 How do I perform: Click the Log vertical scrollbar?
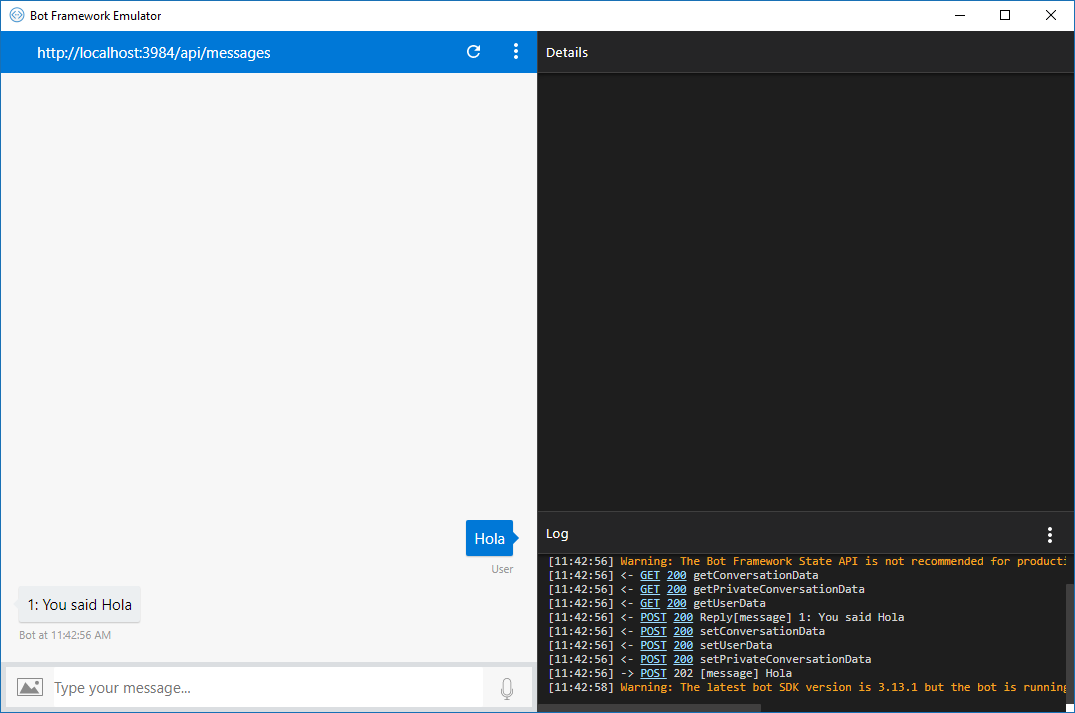1070,643
